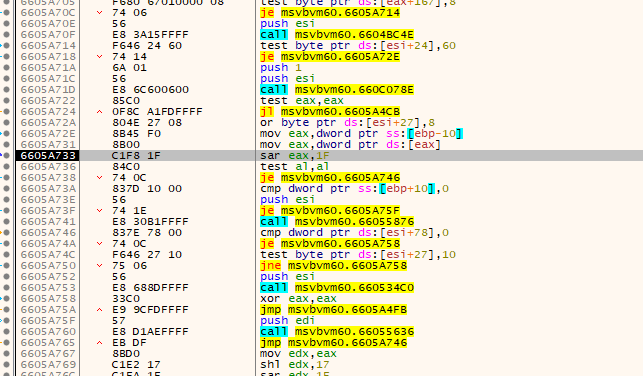Toggle breakpoint dot at address 6605A75A

(x=7, y=310)
